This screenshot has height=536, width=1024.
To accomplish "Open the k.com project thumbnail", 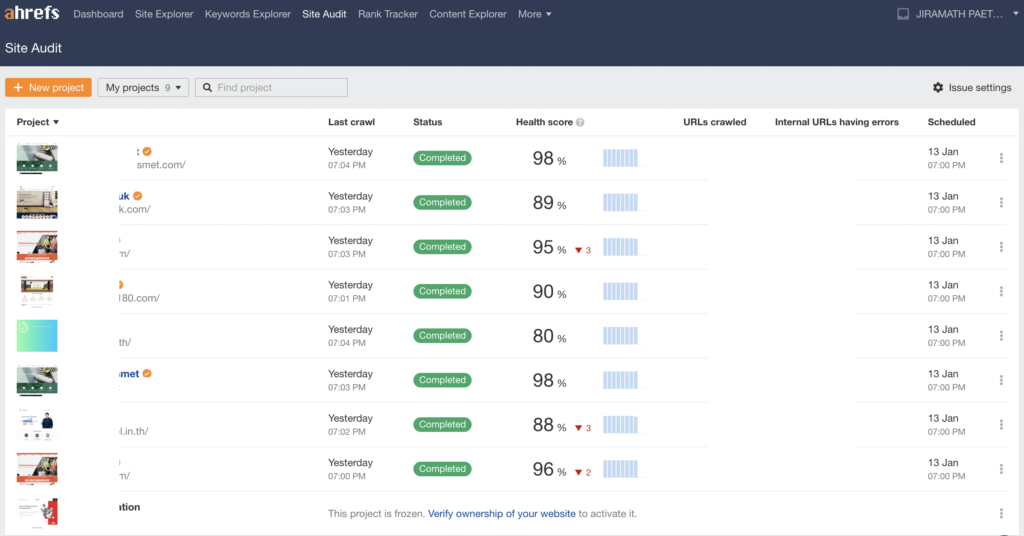I will pyautogui.click(x=37, y=202).
